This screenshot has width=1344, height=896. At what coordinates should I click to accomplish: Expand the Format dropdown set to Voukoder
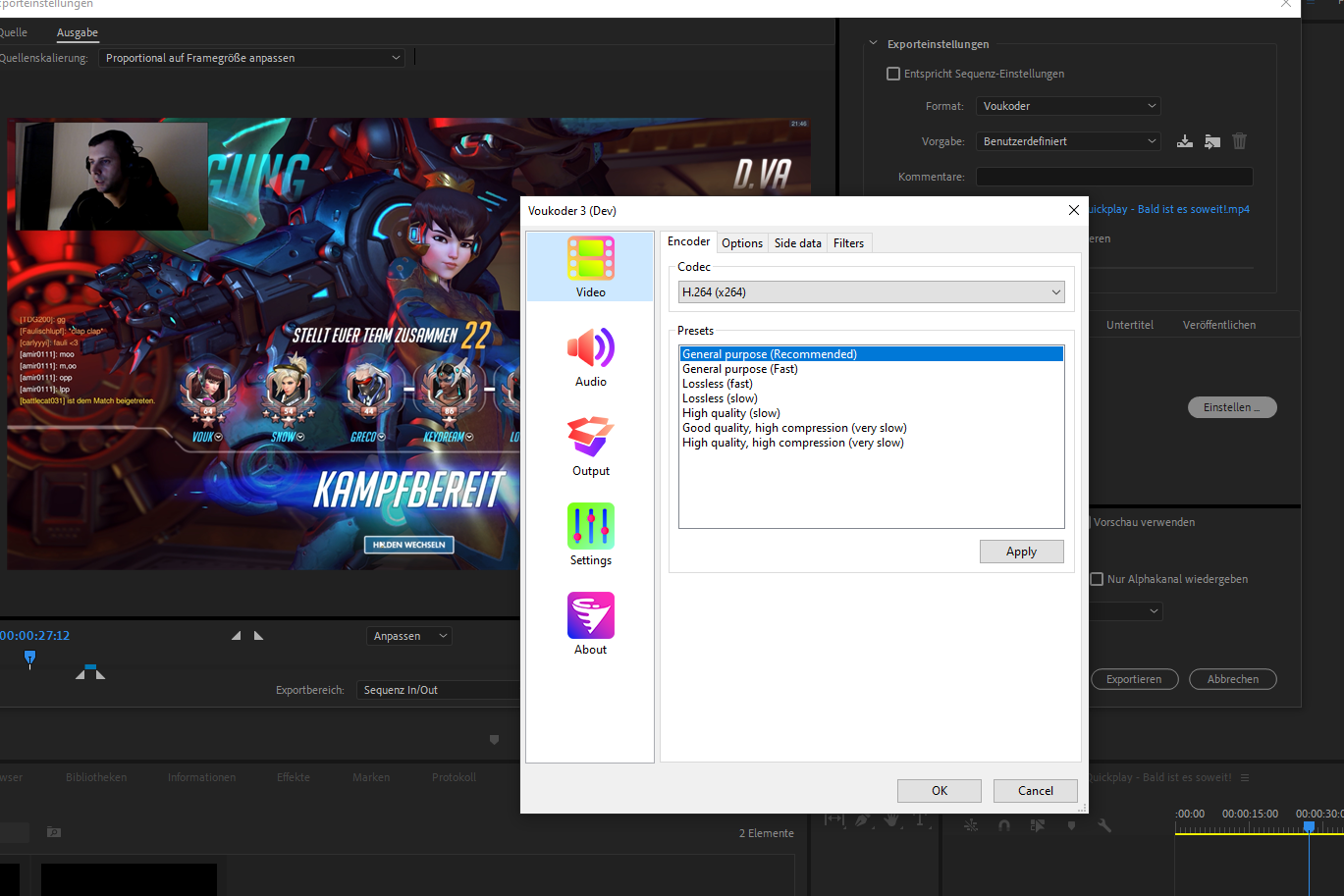[x=1068, y=106]
